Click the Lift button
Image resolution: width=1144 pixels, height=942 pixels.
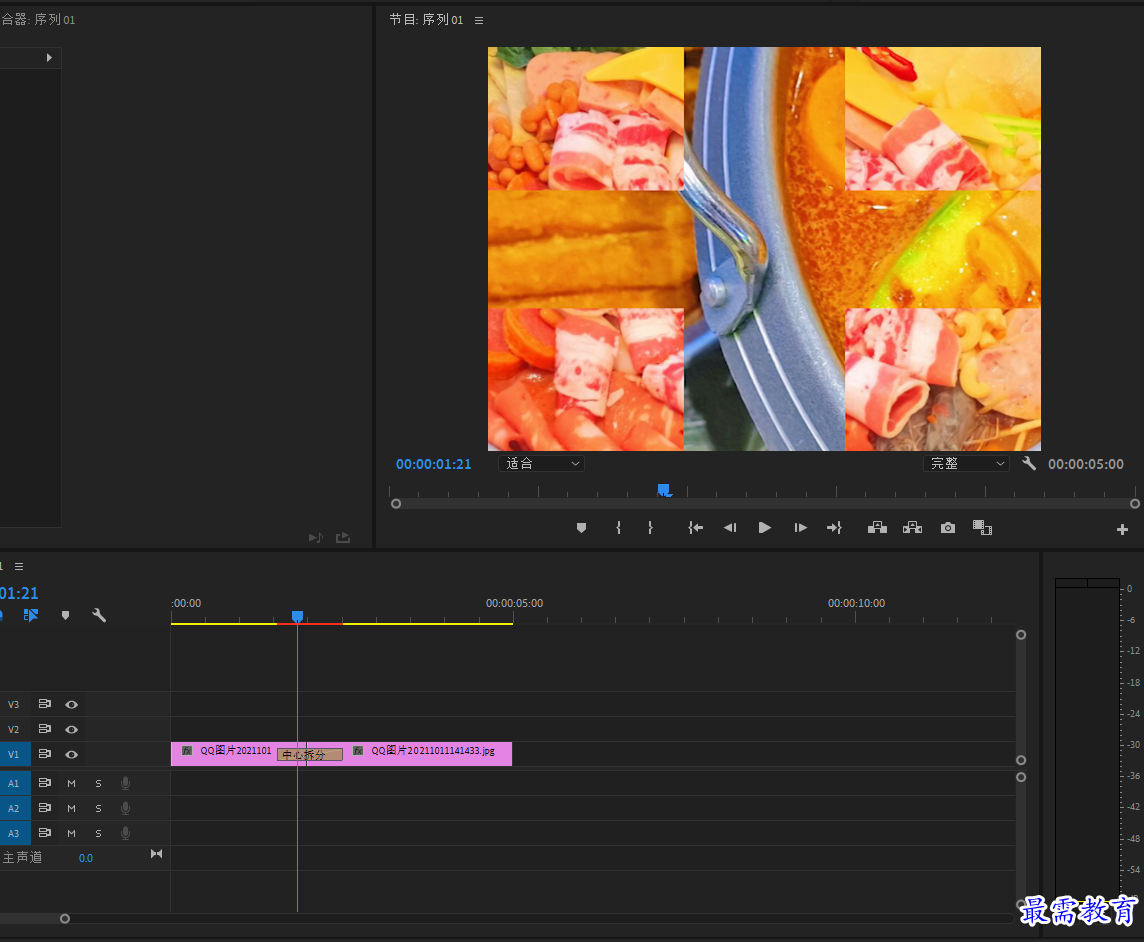coord(877,528)
